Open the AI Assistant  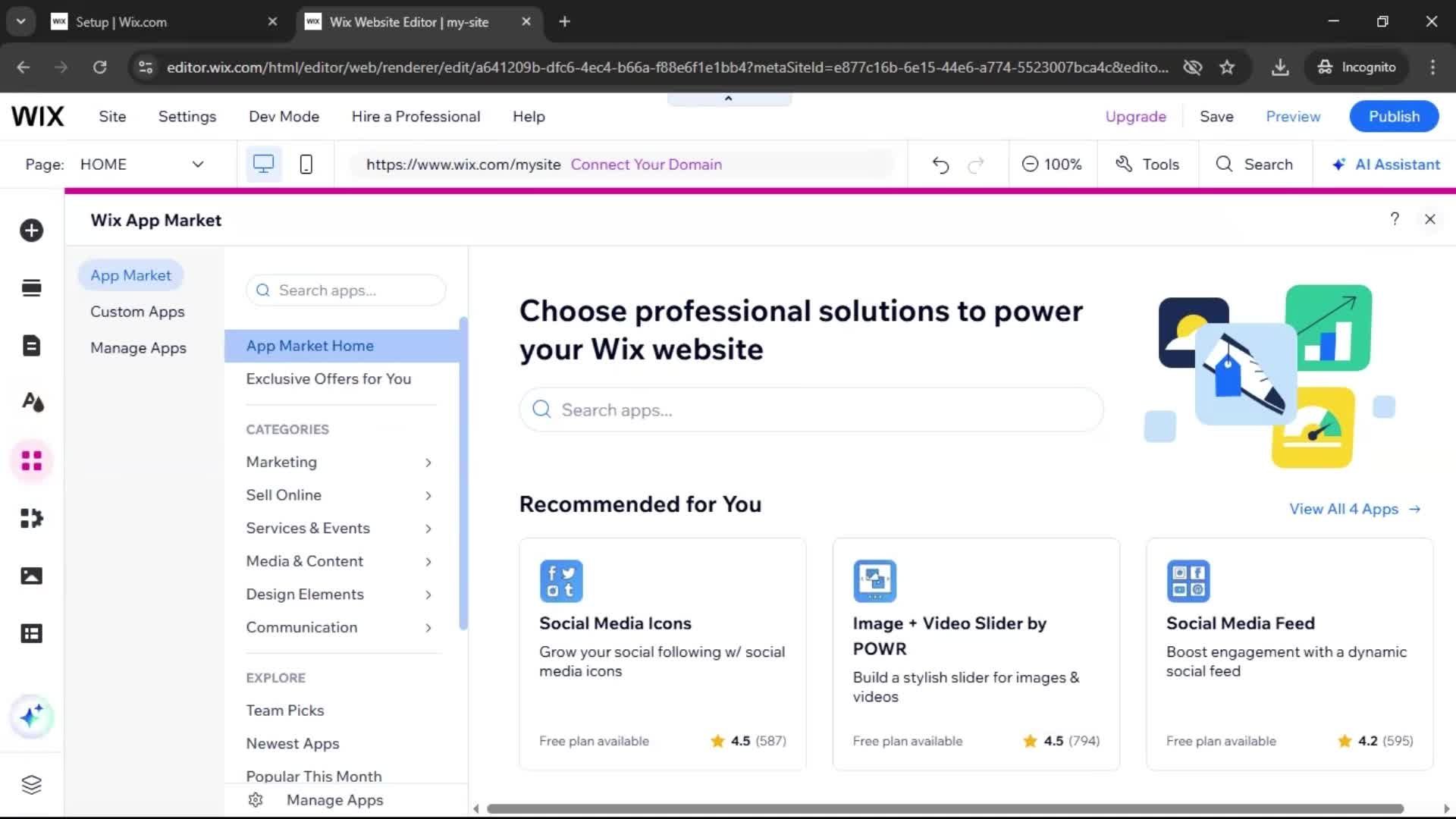pos(1385,165)
